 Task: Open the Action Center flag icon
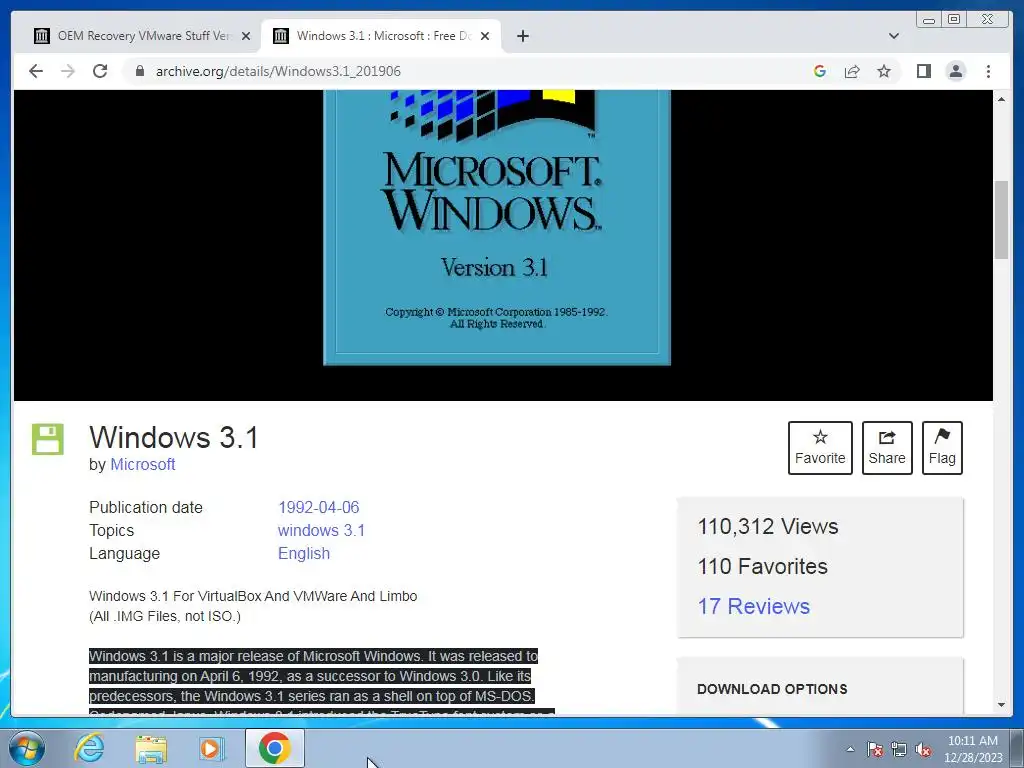[x=875, y=749]
